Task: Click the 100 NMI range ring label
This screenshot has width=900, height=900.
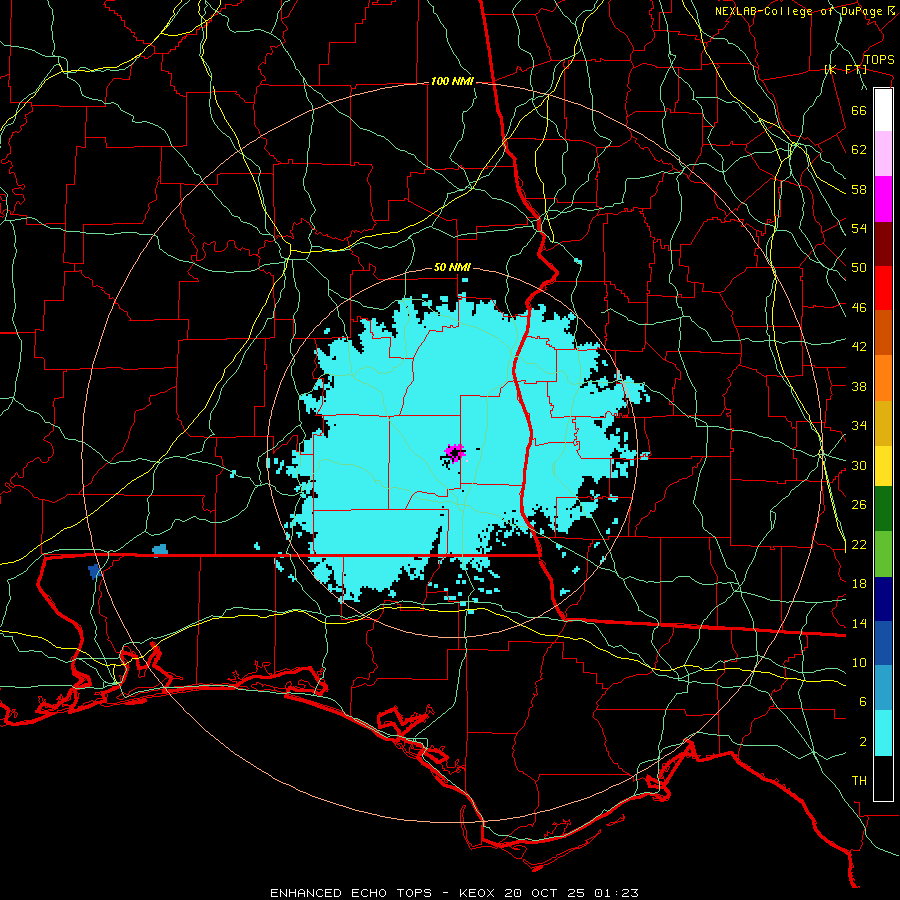Action: coord(452,82)
